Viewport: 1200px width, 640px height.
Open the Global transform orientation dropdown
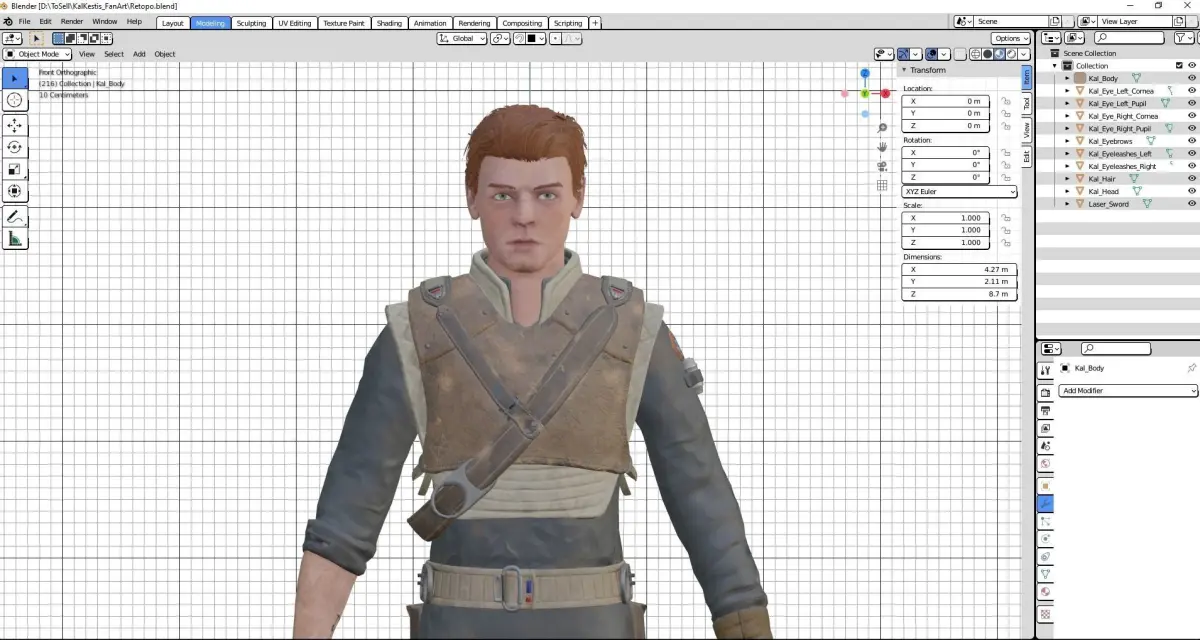coord(462,38)
